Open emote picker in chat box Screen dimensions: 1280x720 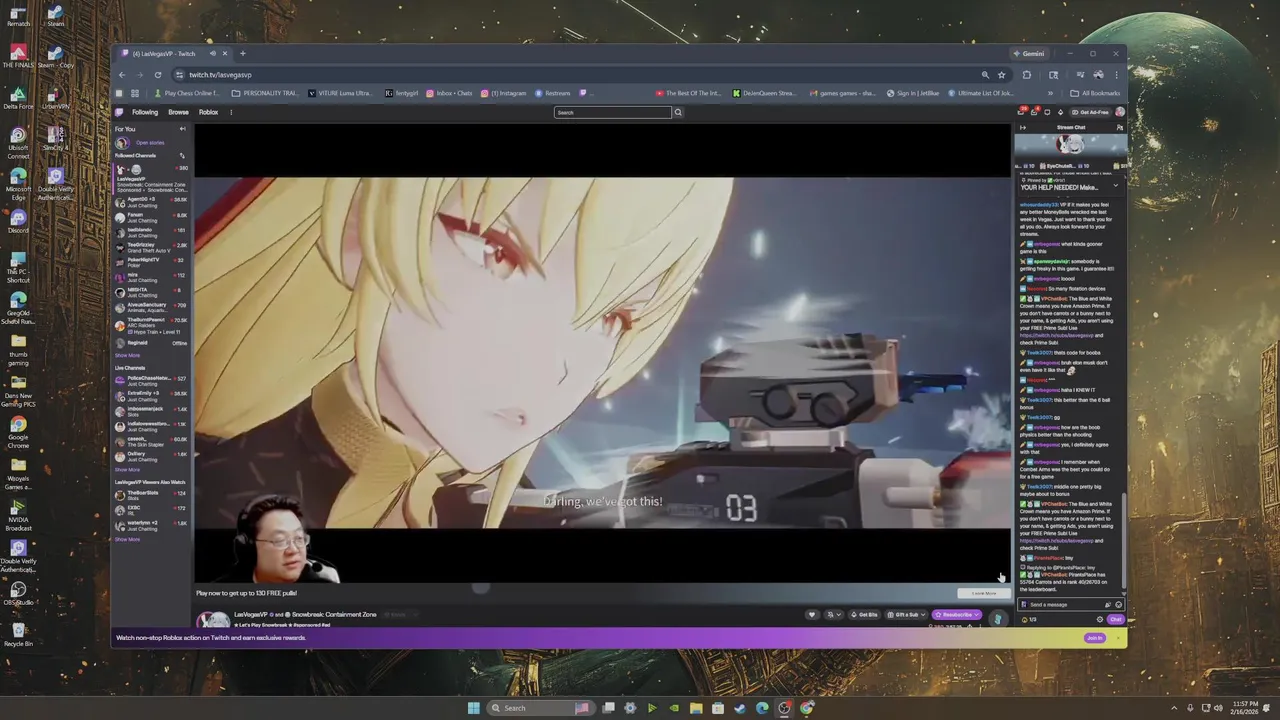(1118, 604)
